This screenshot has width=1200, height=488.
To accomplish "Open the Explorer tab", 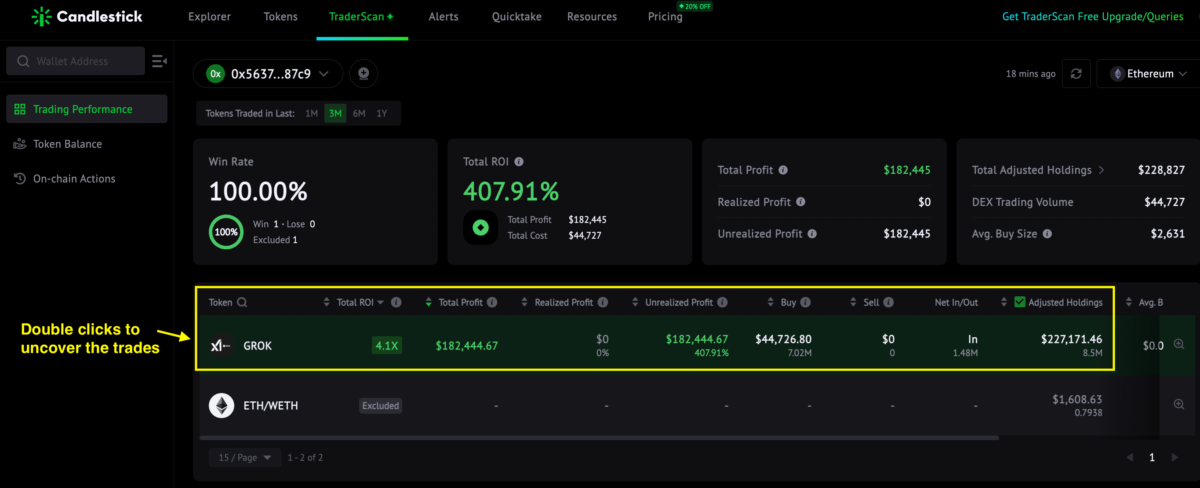I will click(x=209, y=17).
